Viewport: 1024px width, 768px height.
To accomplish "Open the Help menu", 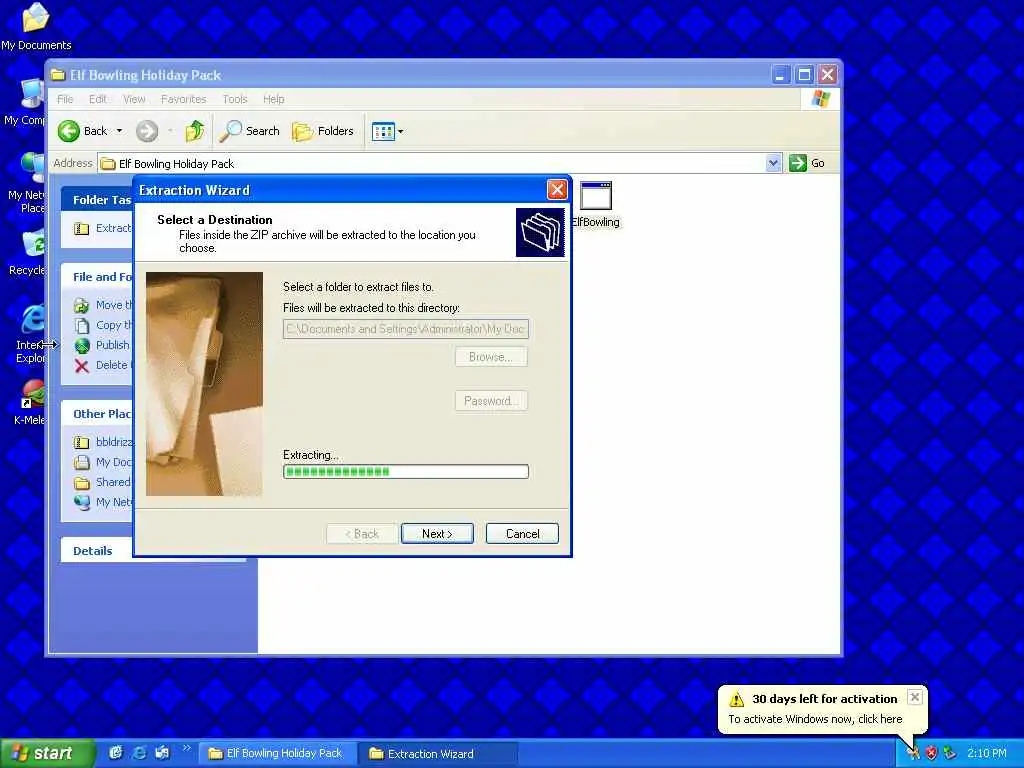I will [274, 99].
